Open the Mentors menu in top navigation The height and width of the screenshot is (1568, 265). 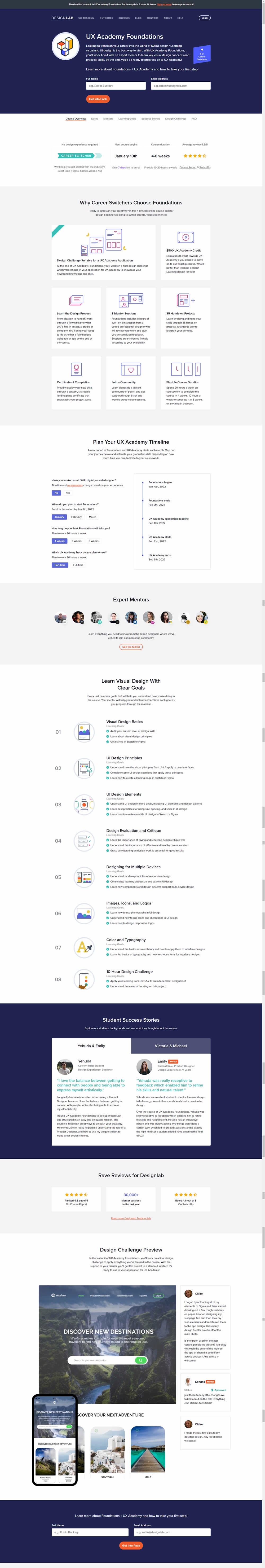pyautogui.click(x=153, y=18)
